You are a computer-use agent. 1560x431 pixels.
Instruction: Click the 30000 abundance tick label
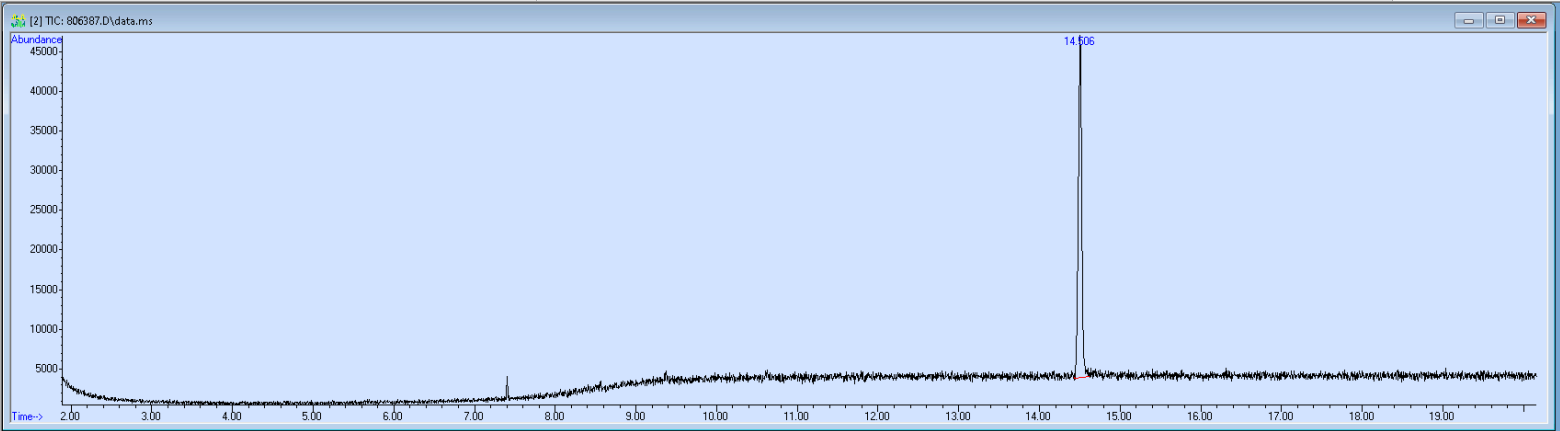point(46,170)
